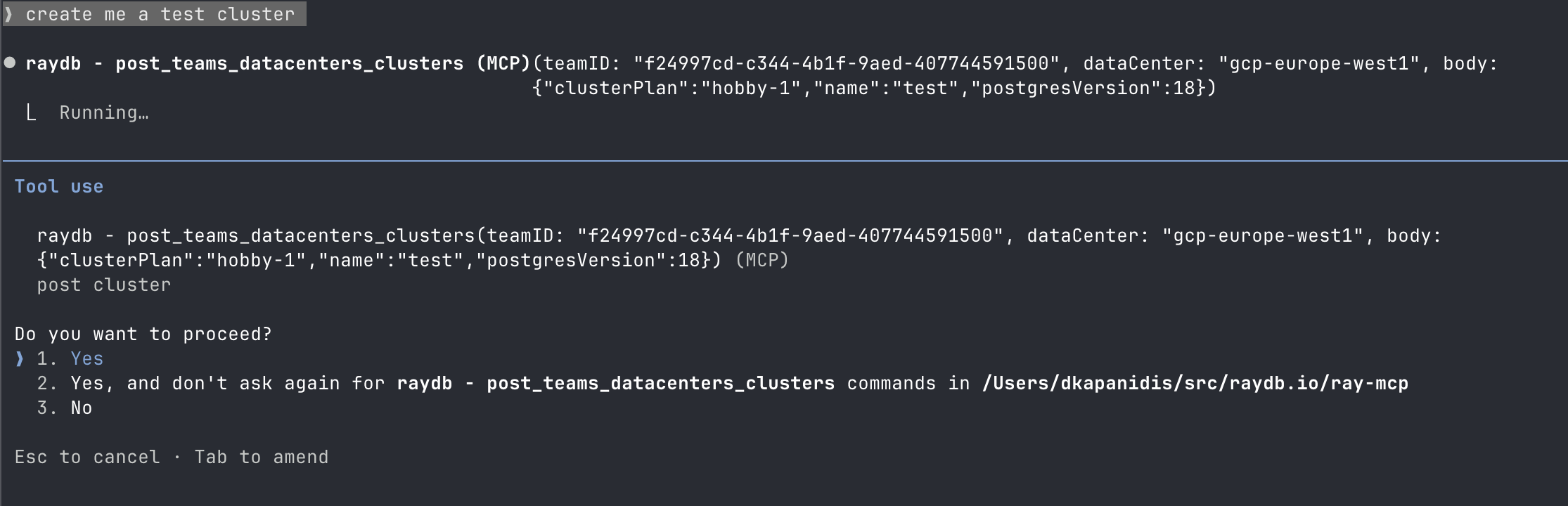Click the branch connector icon before Running
This screenshot has height=506, width=1568.
tap(31, 112)
